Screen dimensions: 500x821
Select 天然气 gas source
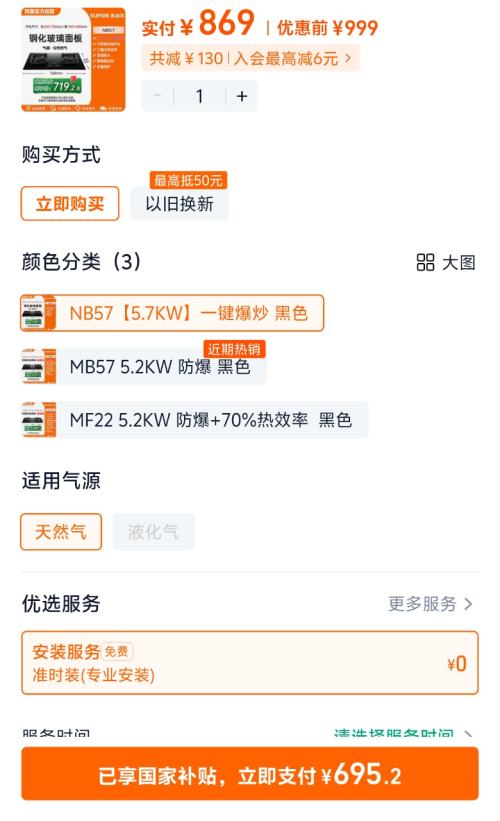pyautogui.click(x=61, y=532)
